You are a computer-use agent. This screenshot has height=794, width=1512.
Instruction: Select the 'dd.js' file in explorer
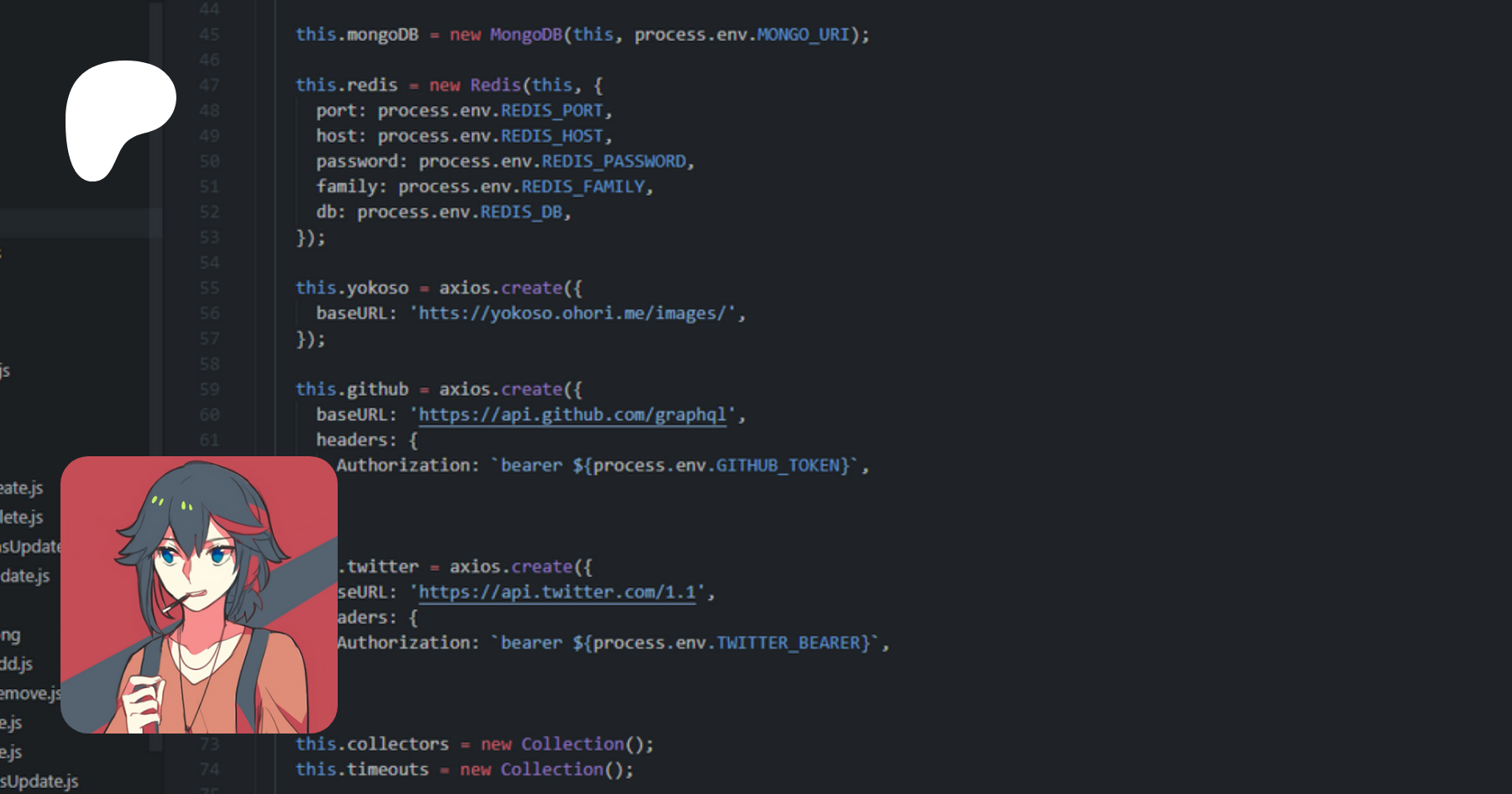(17, 664)
